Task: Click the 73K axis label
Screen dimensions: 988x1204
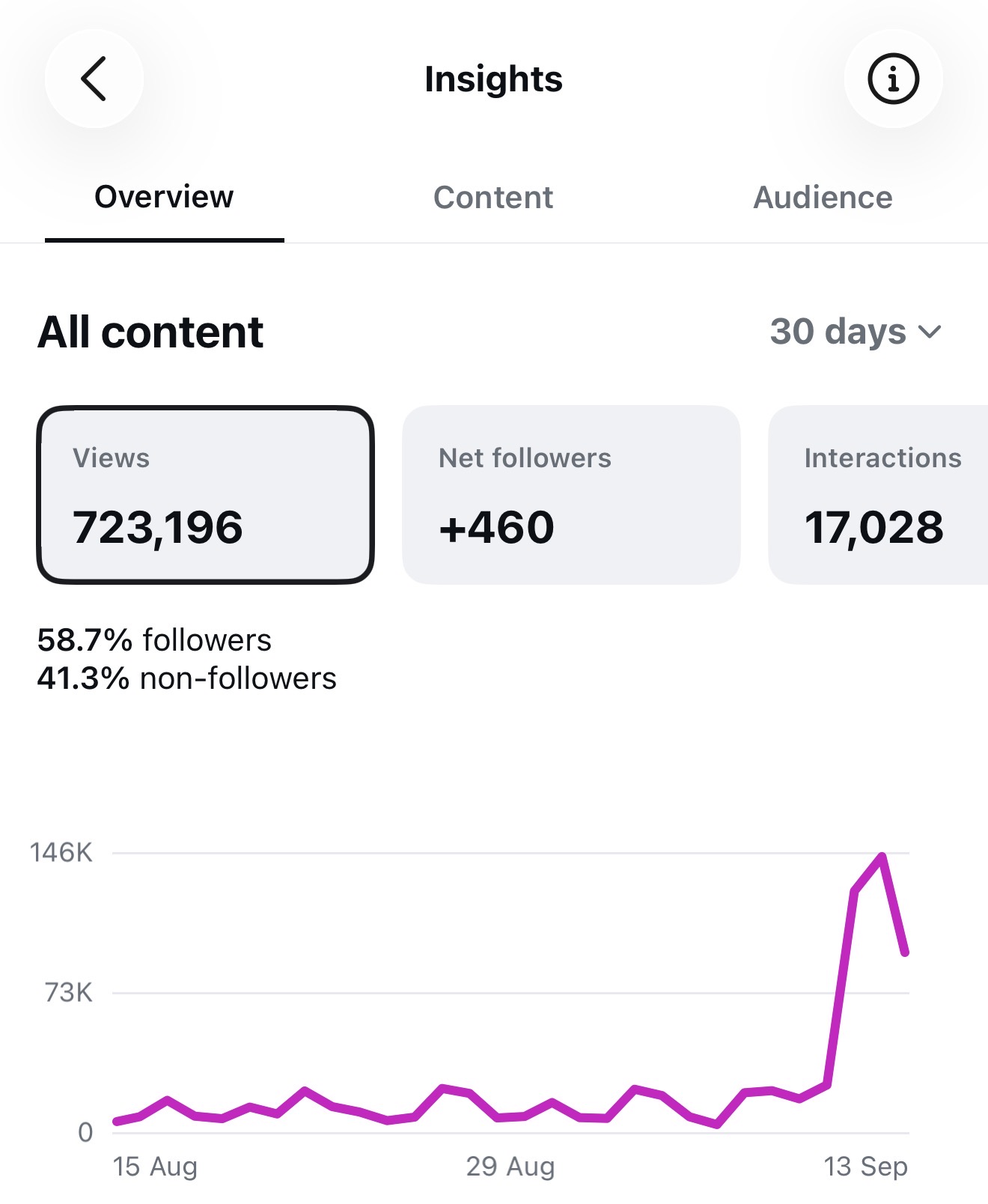Action: tap(69, 992)
